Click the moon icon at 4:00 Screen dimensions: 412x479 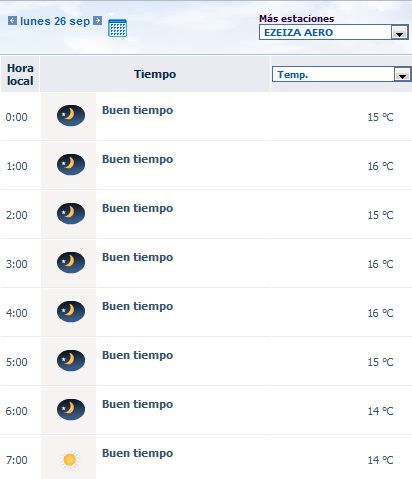click(x=71, y=311)
